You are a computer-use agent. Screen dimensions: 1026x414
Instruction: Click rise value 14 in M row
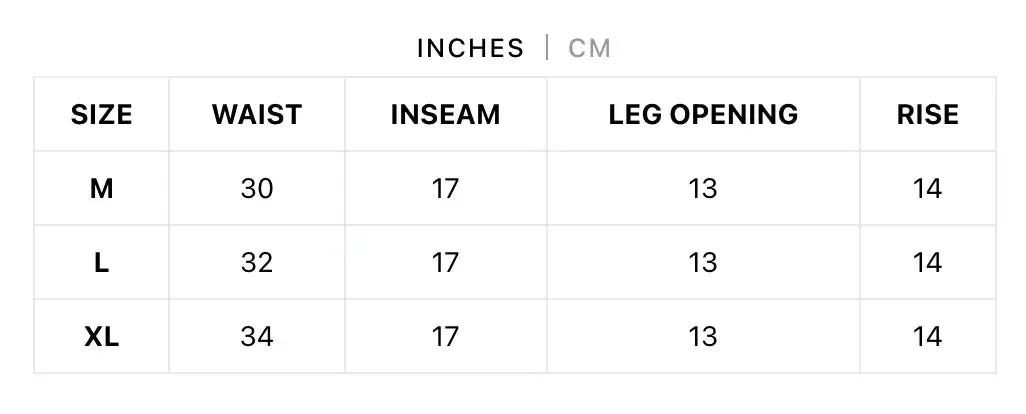click(x=927, y=189)
